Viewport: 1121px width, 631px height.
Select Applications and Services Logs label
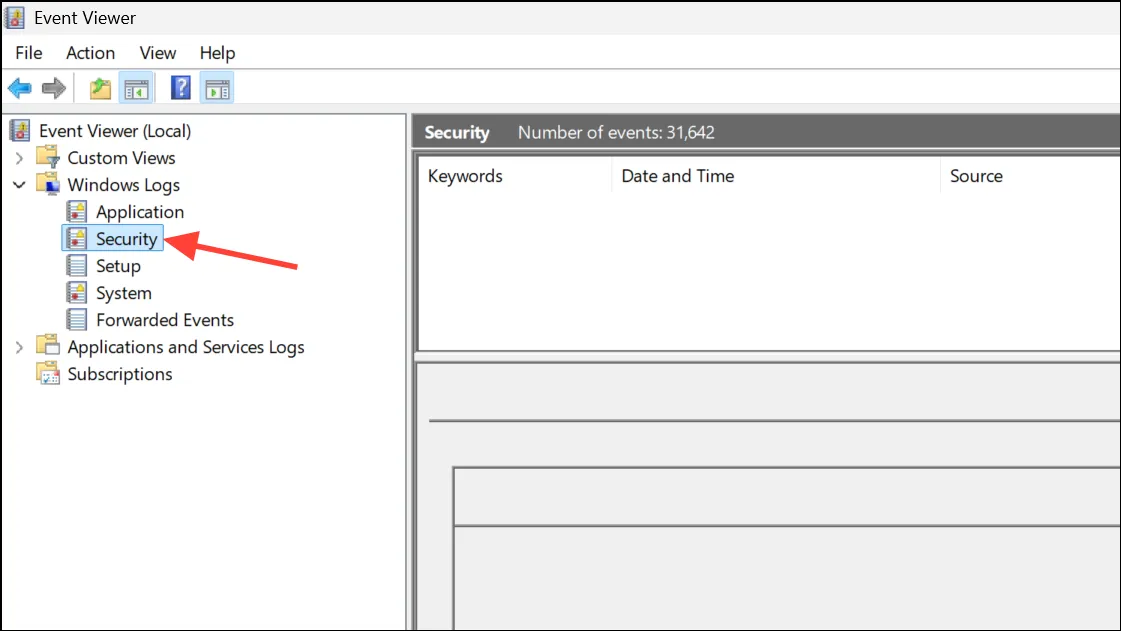186,347
